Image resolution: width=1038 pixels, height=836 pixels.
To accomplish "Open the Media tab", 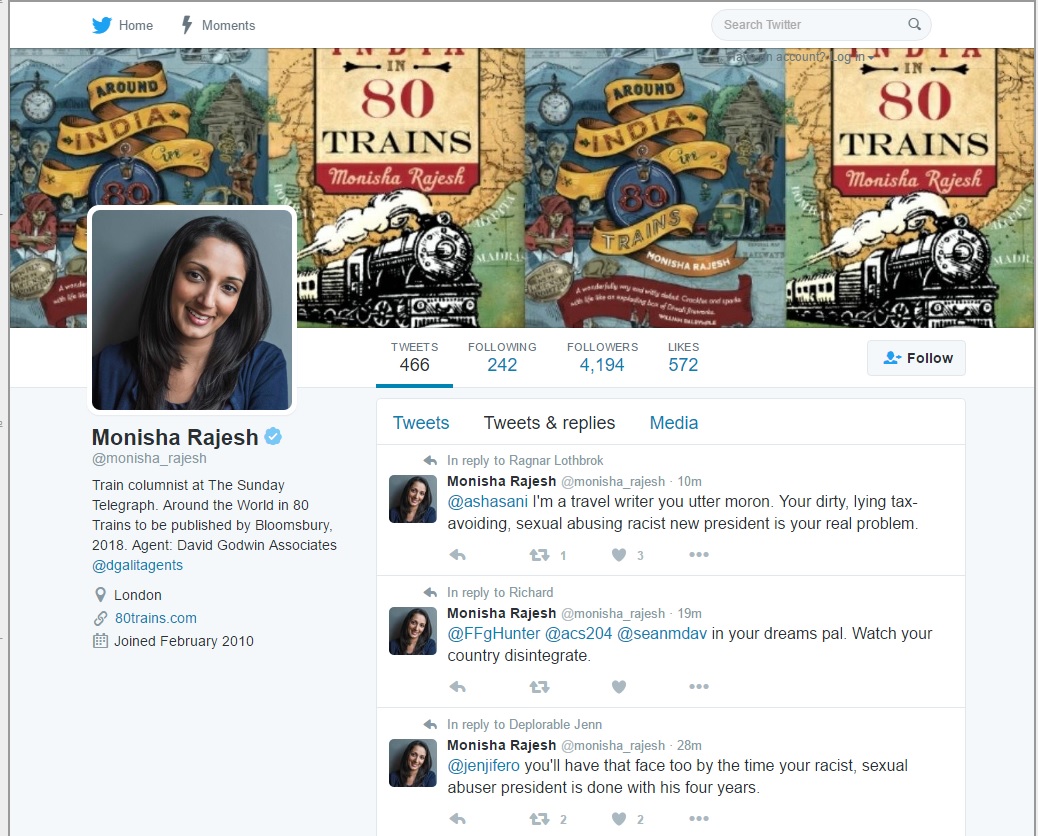I will click(673, 422).
